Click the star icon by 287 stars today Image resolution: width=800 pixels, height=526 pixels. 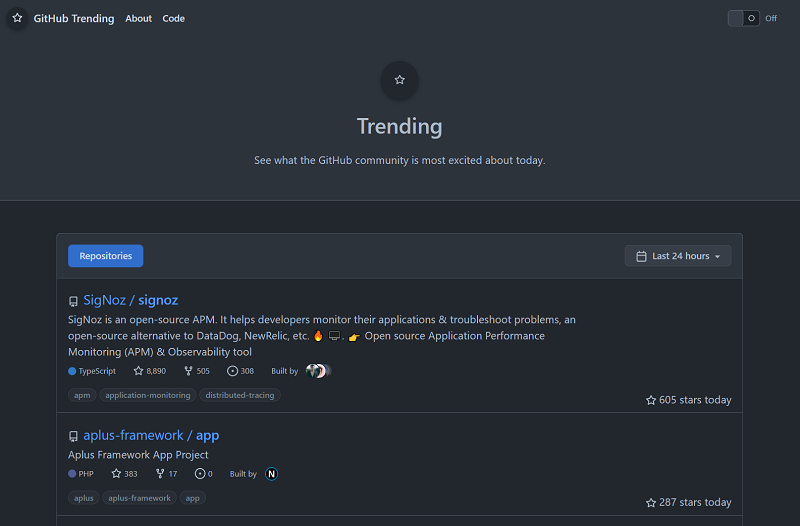(x=651, y=503)
